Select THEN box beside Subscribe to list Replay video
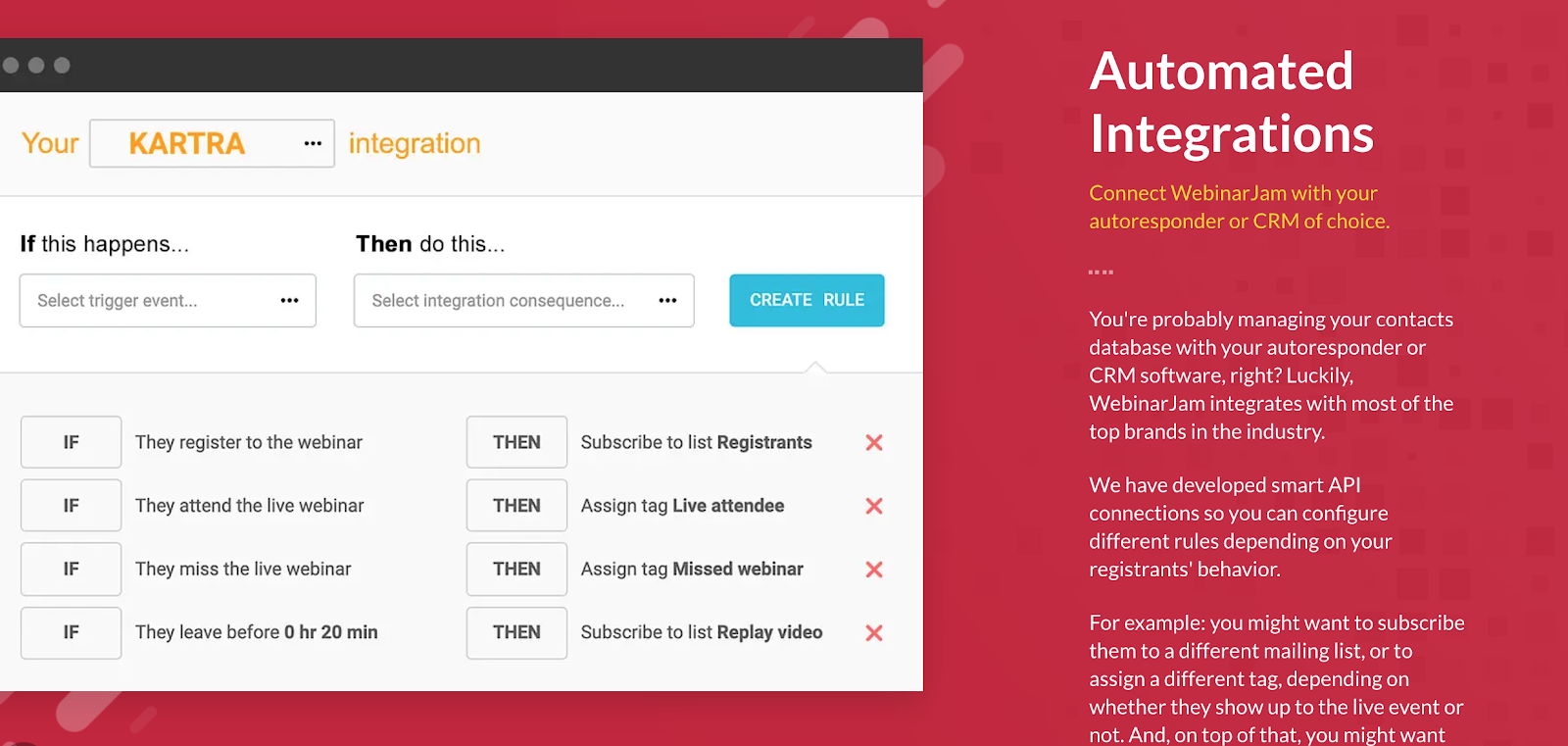 [x=516, y=633]
